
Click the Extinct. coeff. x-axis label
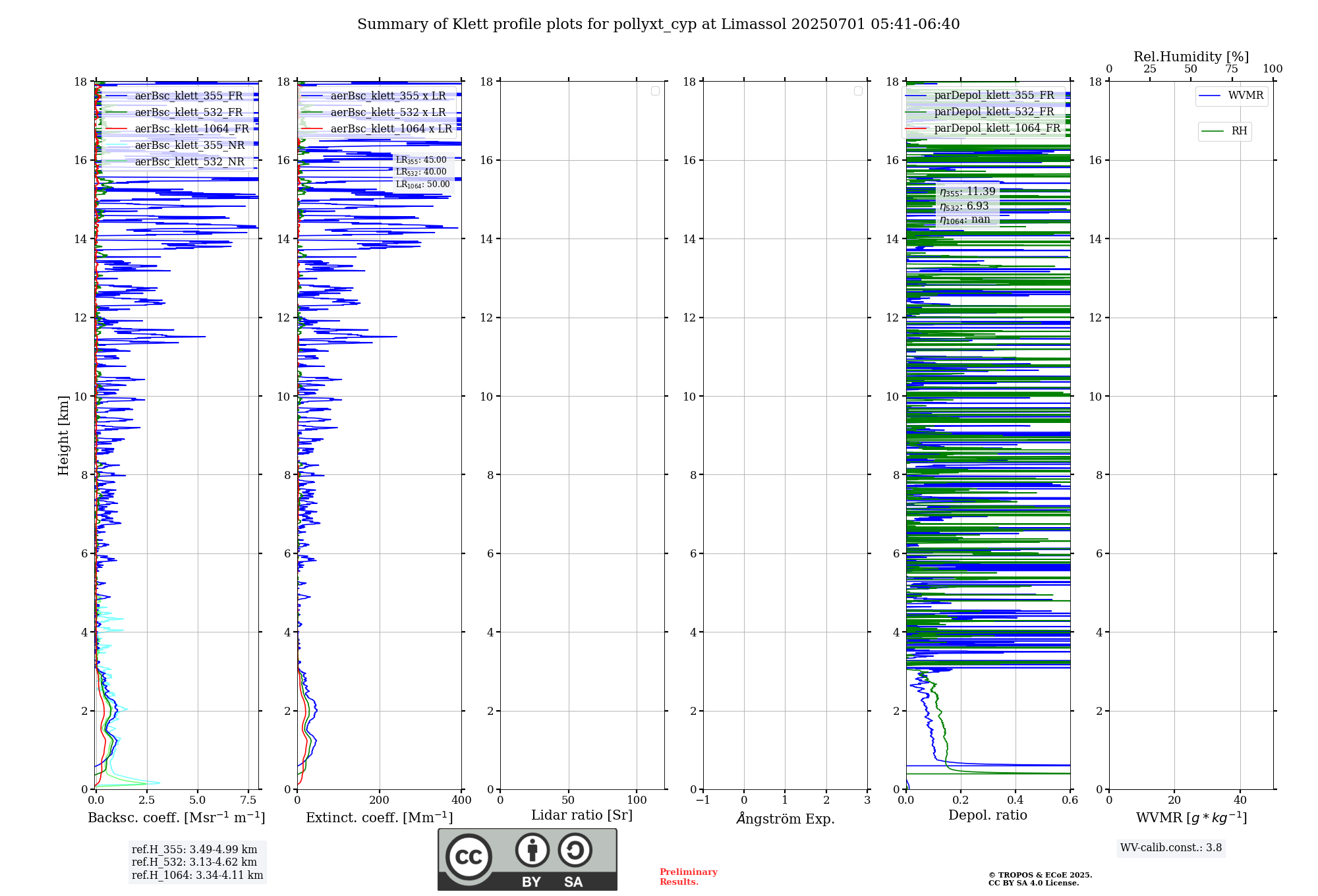click(380, 818)
